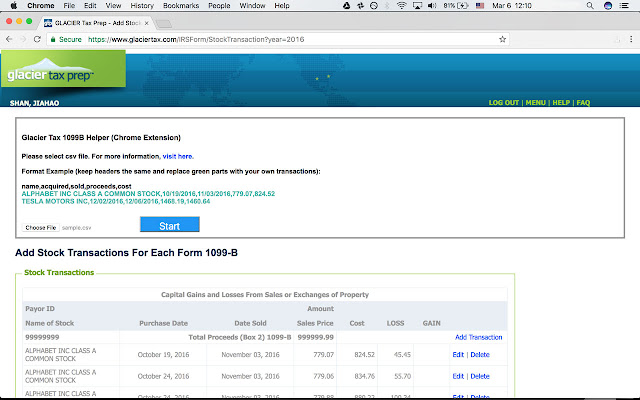Click the Purchase Date column header
This screenshot has height=400, width=640.
163,323
